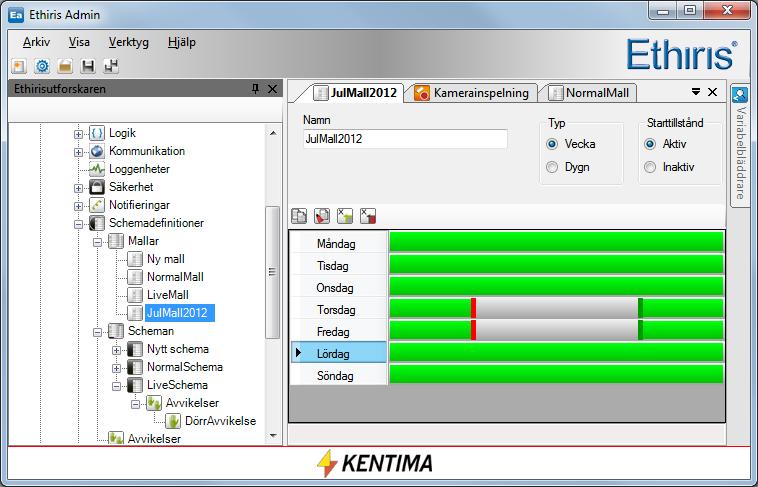Select the JulMall2012 tab

click(x=355, y=93)
